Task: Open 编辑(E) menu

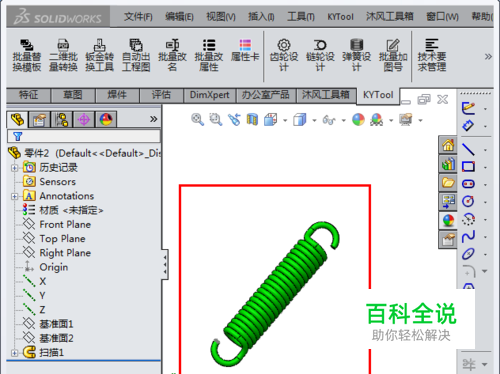Action: click(179, 16)
